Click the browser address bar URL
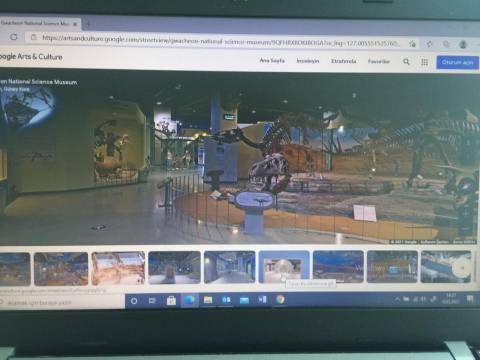 click(x=219, y=41)
